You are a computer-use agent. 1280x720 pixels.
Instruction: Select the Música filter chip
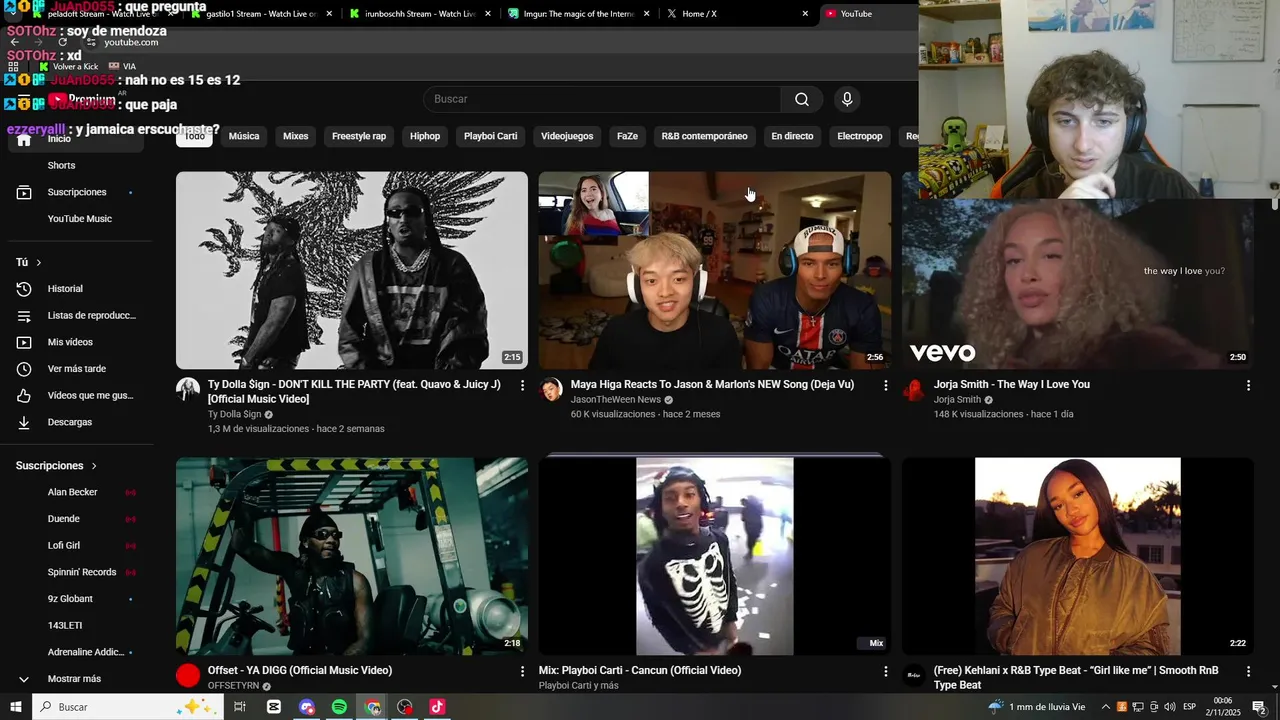click(244, 136)
